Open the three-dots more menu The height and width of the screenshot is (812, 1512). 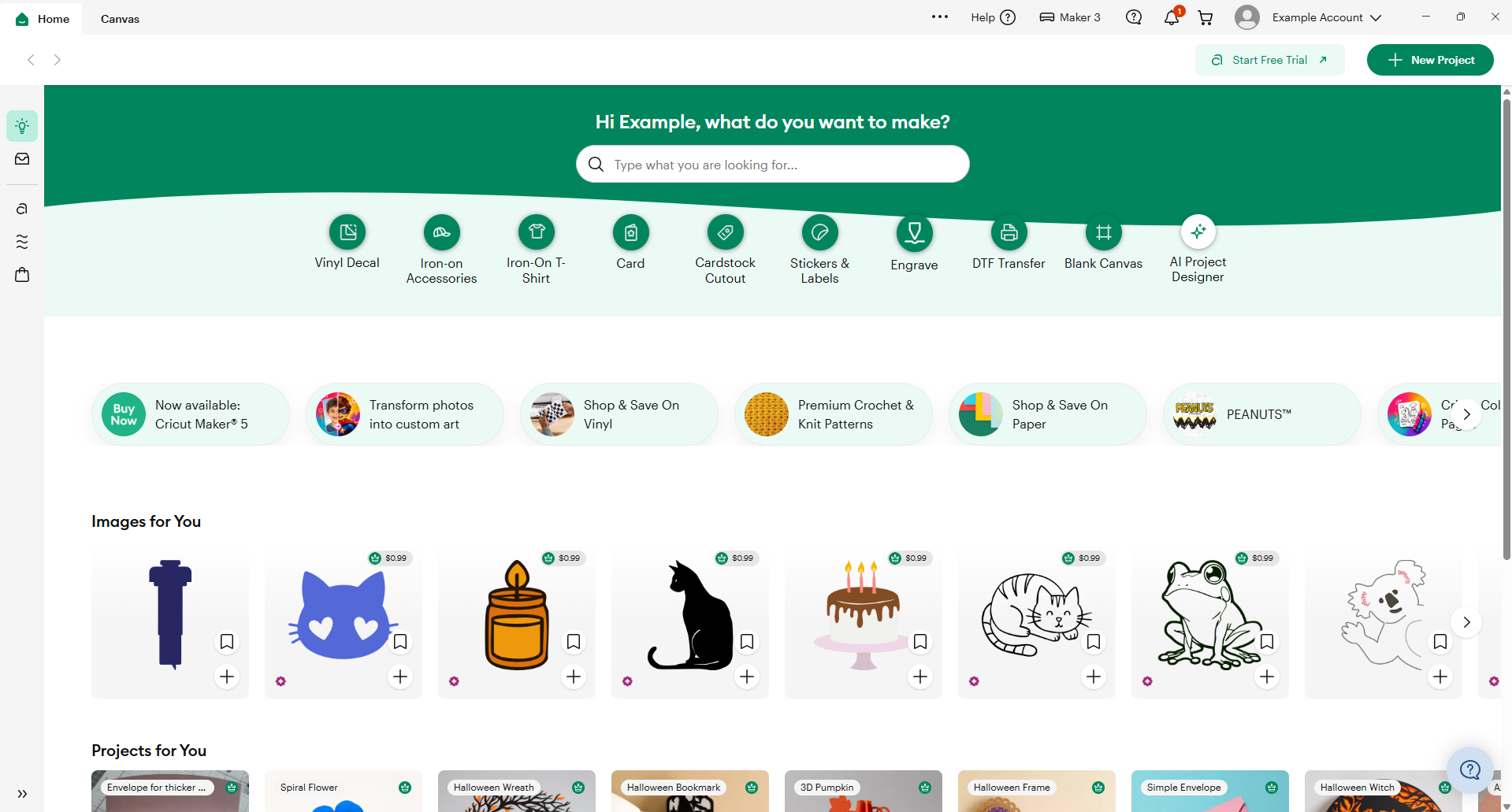(x=940, y=17)
